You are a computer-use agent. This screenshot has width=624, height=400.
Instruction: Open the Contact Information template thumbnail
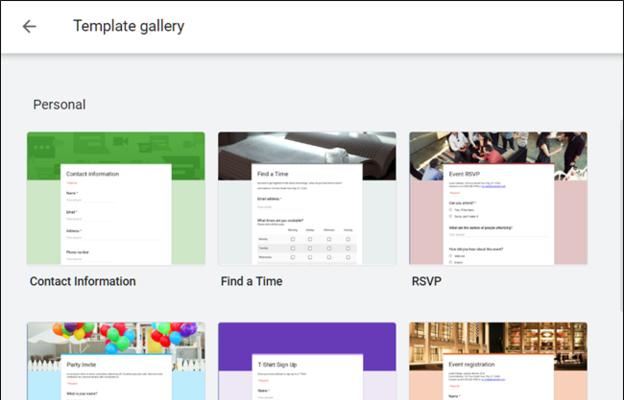(116, 198)
